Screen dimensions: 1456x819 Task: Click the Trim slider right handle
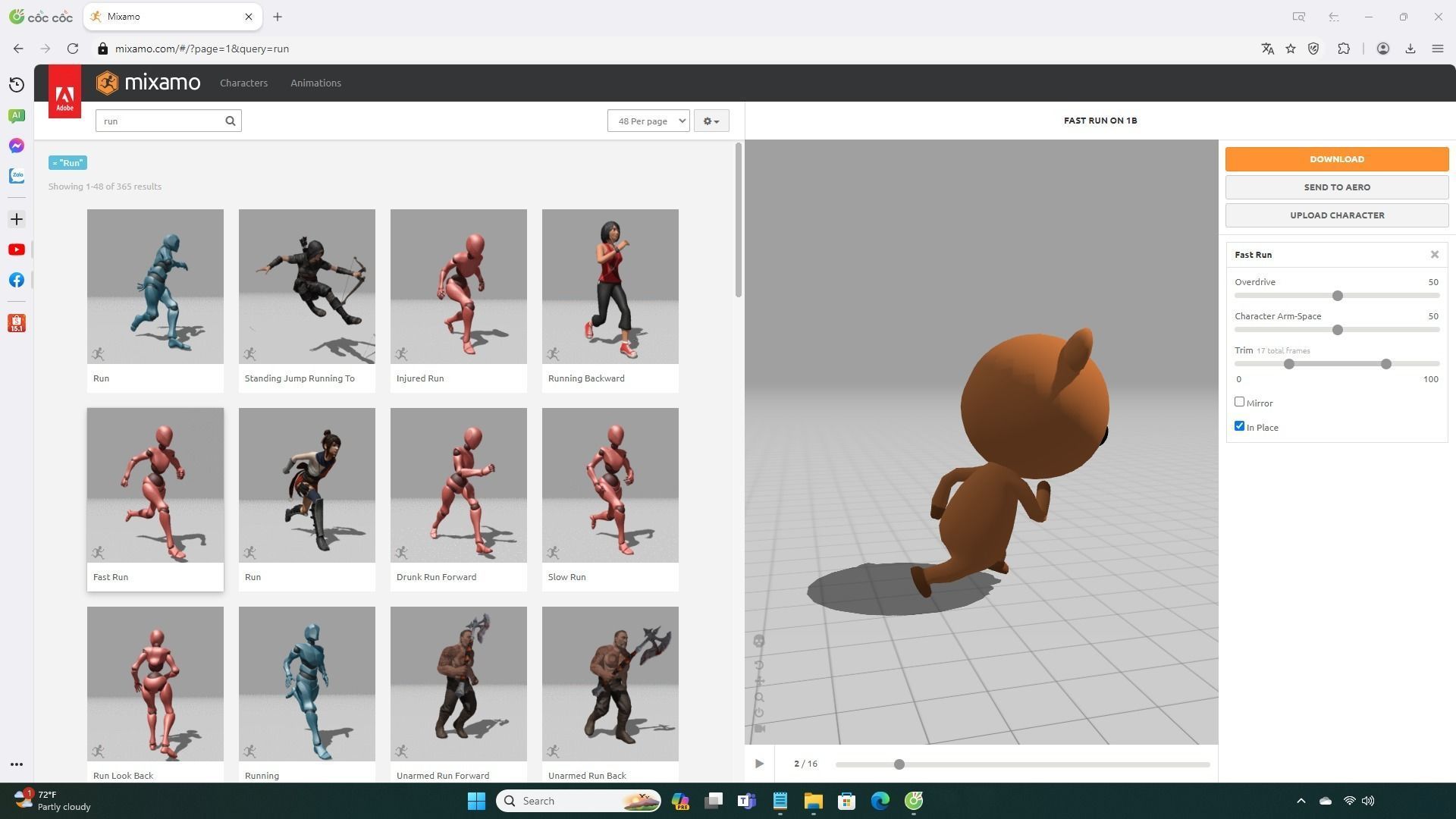point(1386,364)
